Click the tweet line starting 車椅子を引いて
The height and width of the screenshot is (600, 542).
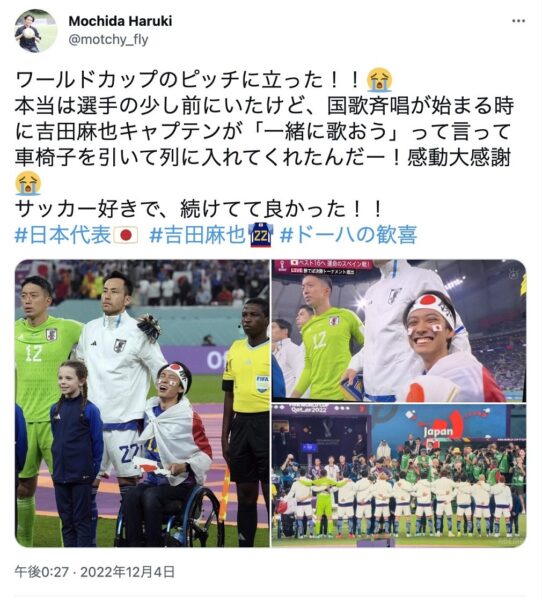click(263, 158)
